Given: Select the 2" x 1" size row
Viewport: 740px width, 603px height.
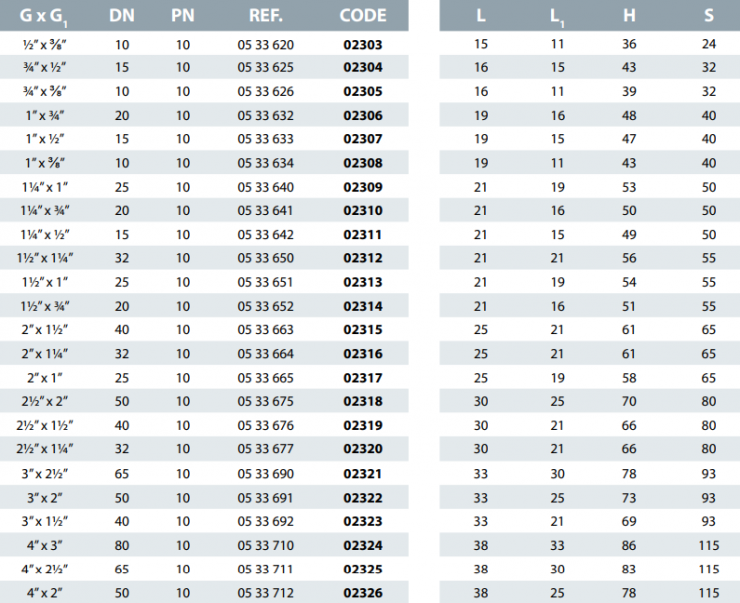Looking at the screenshot, I should (47, 377).
